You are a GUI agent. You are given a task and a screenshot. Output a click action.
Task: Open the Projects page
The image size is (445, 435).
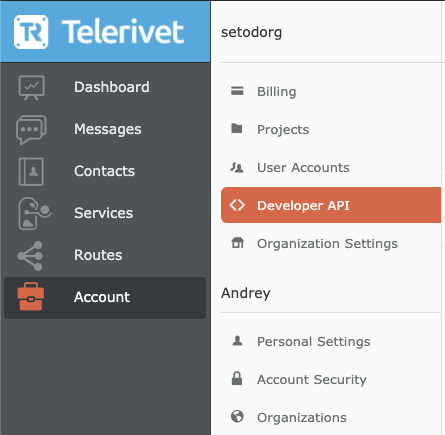(x=283, y=130)
